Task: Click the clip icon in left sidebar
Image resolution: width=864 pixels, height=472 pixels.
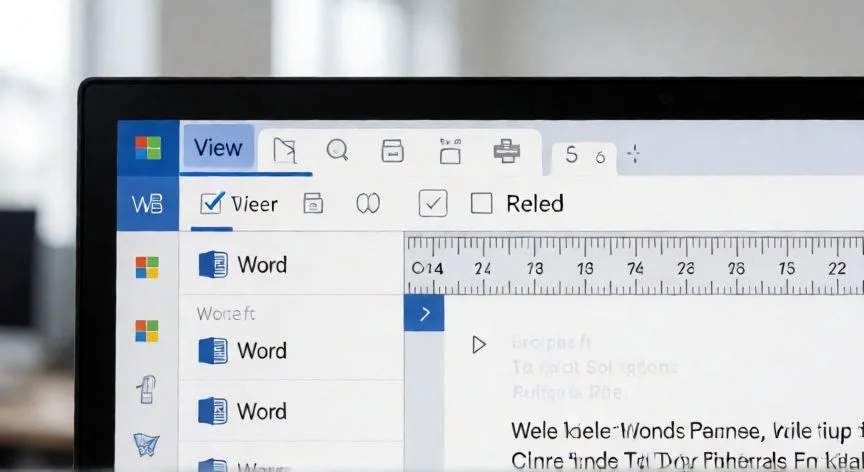Action: tap(147, 389)
